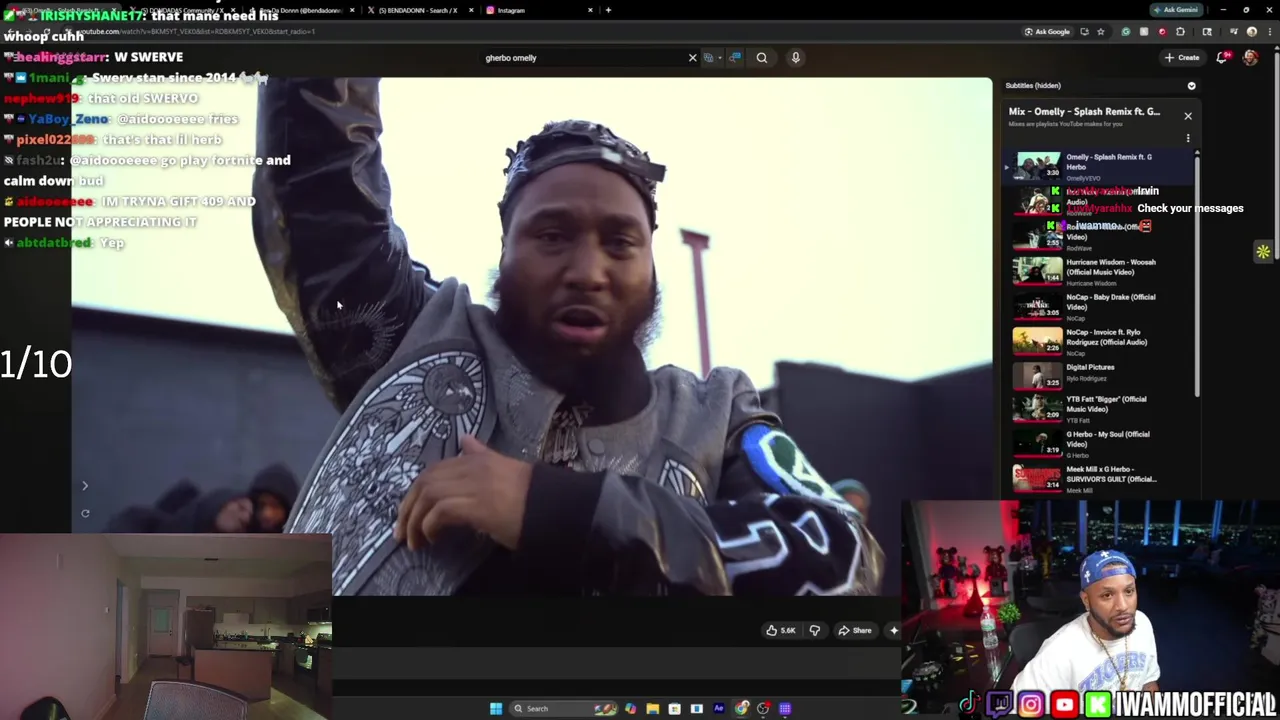
Task: Share the video
Action: 855,631
